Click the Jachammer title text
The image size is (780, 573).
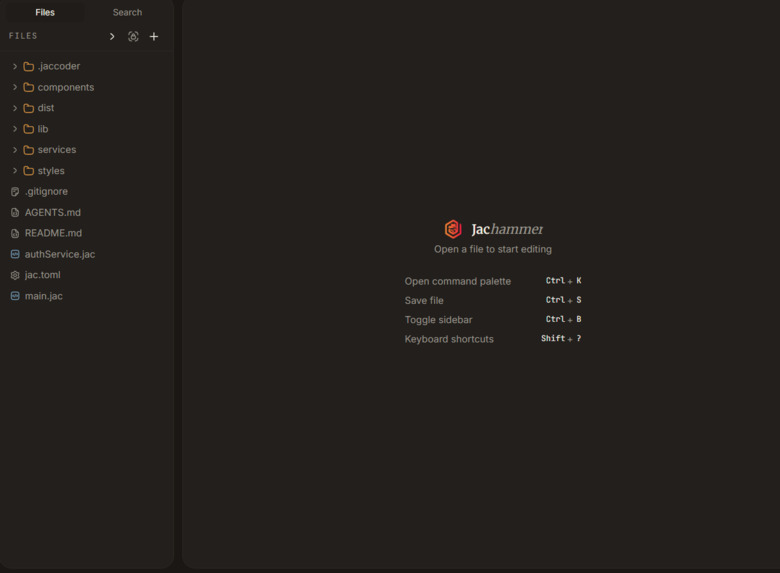point(507,229)
